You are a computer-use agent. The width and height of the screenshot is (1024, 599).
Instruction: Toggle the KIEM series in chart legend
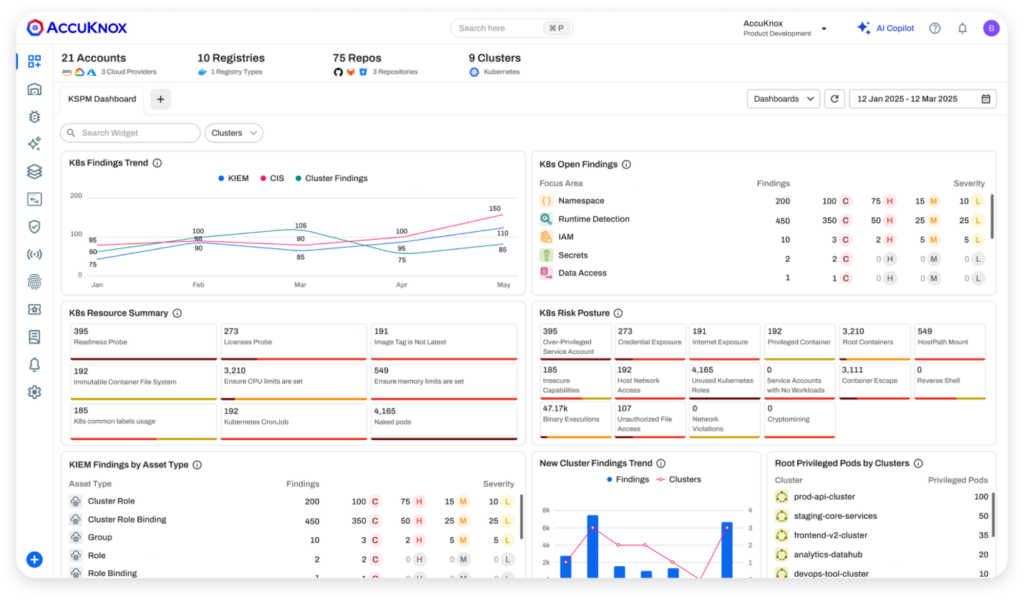click(x=233, y=178)
